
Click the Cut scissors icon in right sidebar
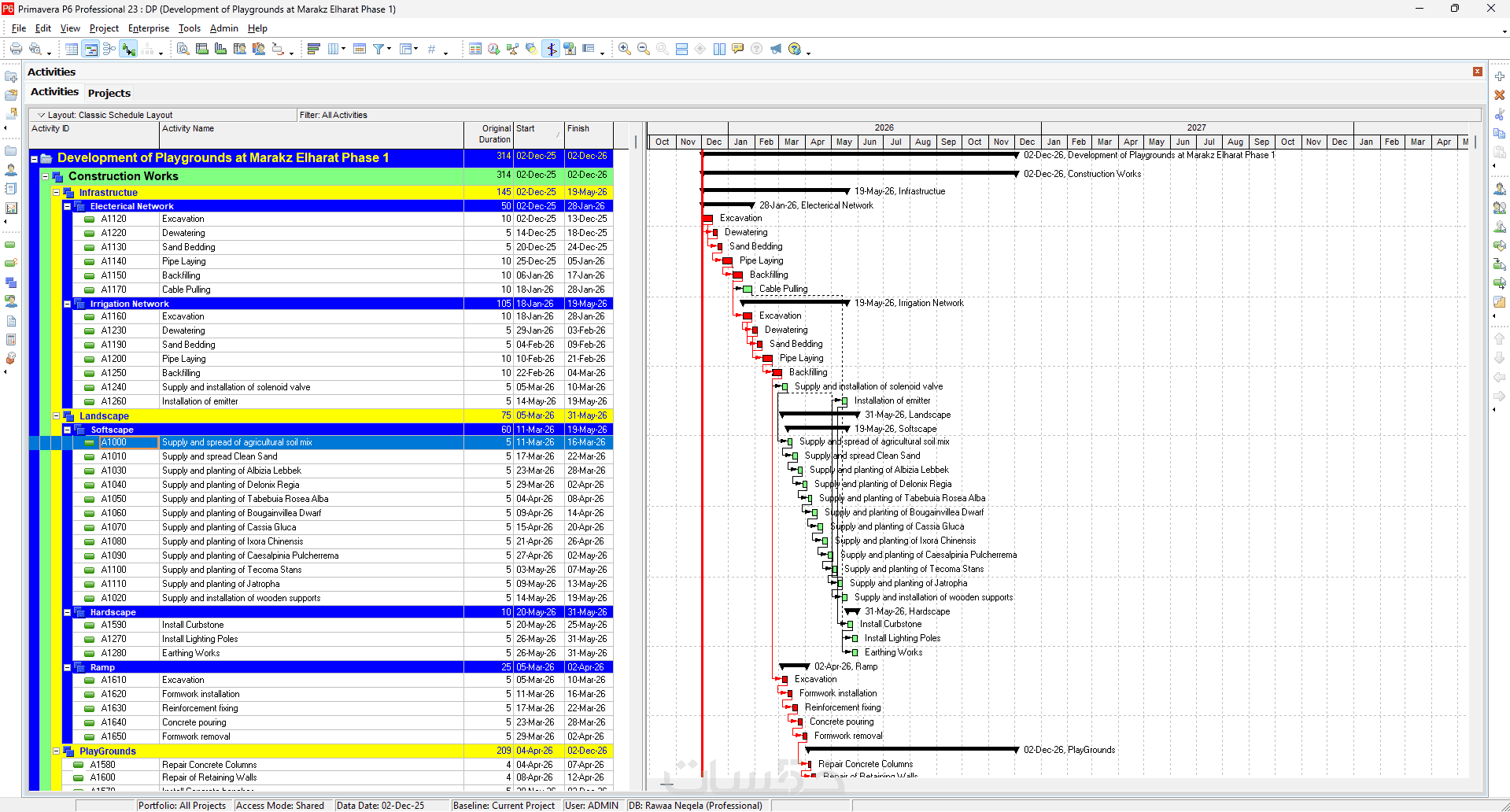click(1499, 114)
